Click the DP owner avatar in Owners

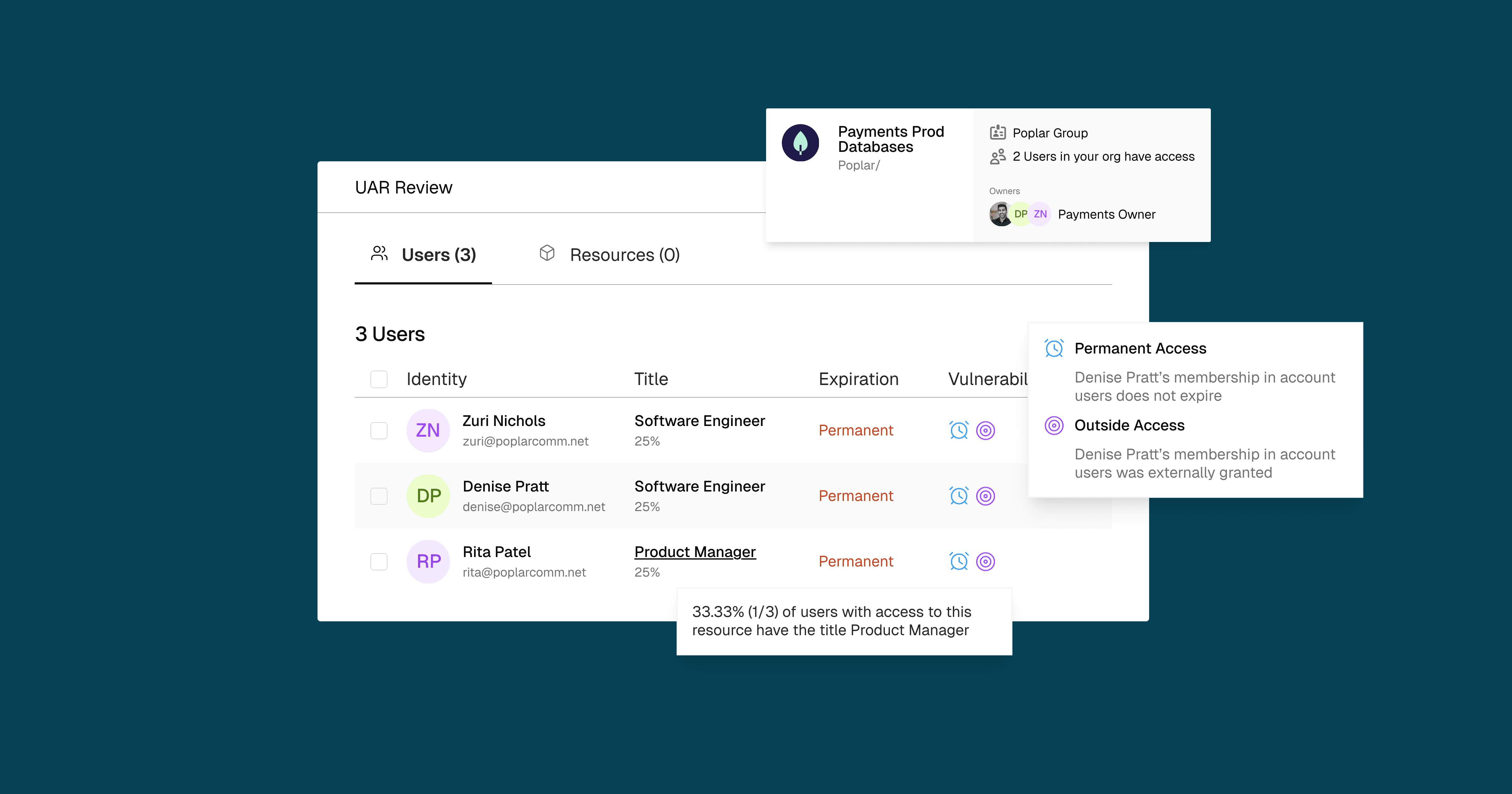(1020, 214)
